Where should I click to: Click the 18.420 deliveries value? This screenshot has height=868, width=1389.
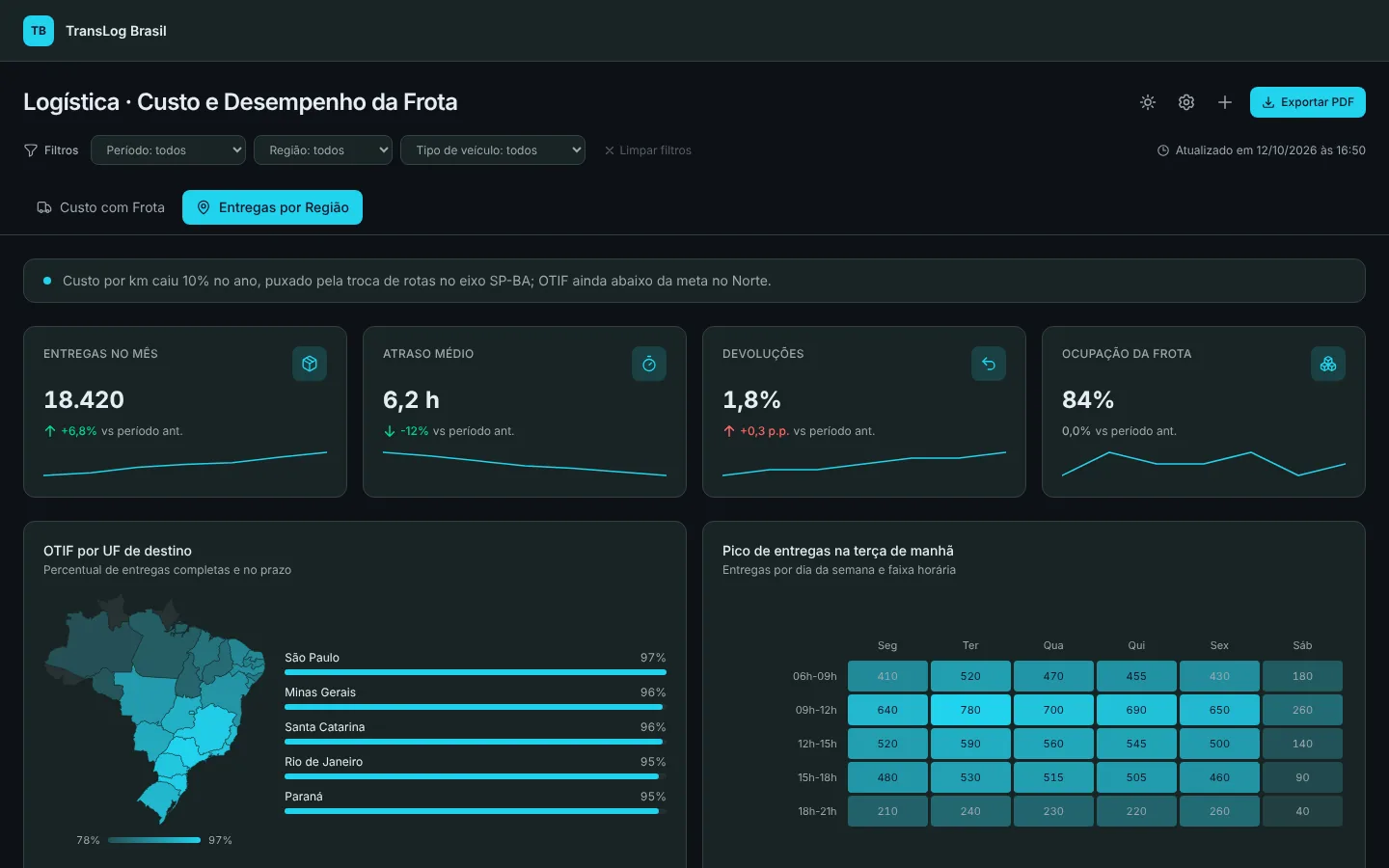(x=84, y=399)
